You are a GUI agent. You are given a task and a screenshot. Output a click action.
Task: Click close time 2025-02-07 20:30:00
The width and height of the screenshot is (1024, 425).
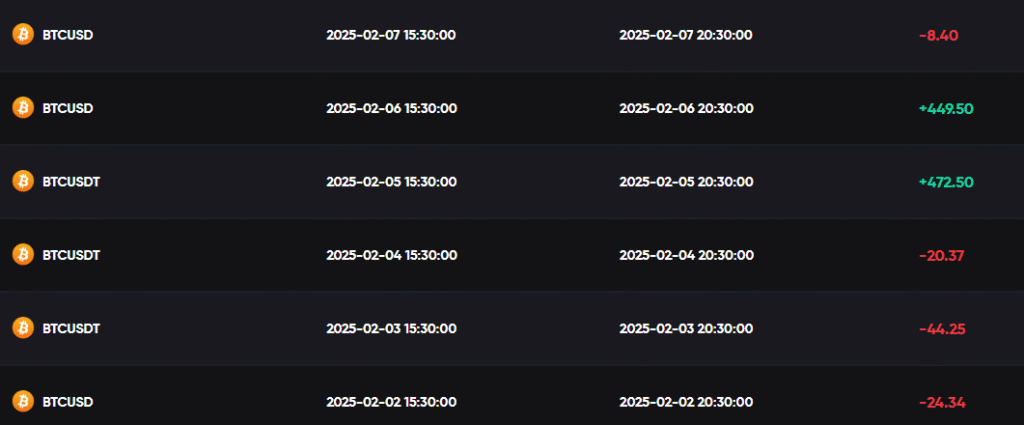click(x=686, y=35)
